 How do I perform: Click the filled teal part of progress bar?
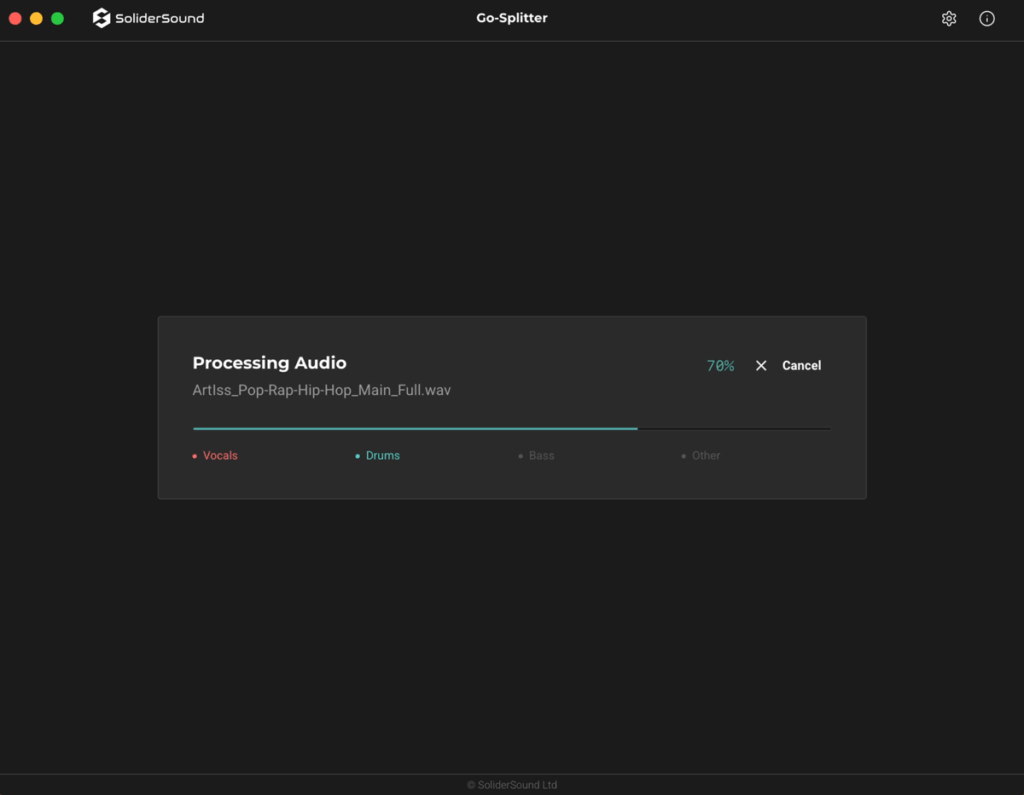tap(415, 428)
